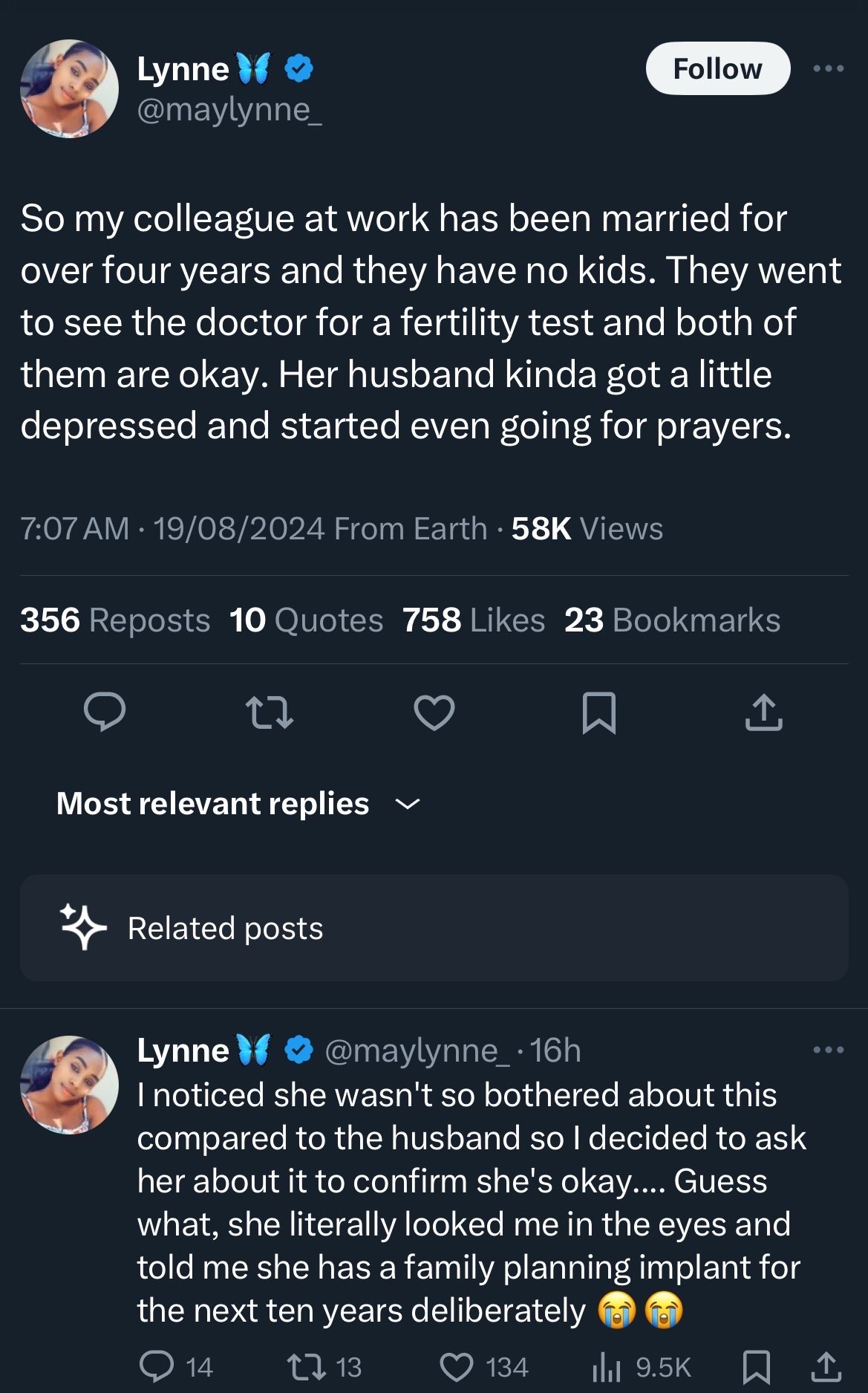Bookmark the main post
This screenshot has width=868, height=1393.
coord(598,712)
